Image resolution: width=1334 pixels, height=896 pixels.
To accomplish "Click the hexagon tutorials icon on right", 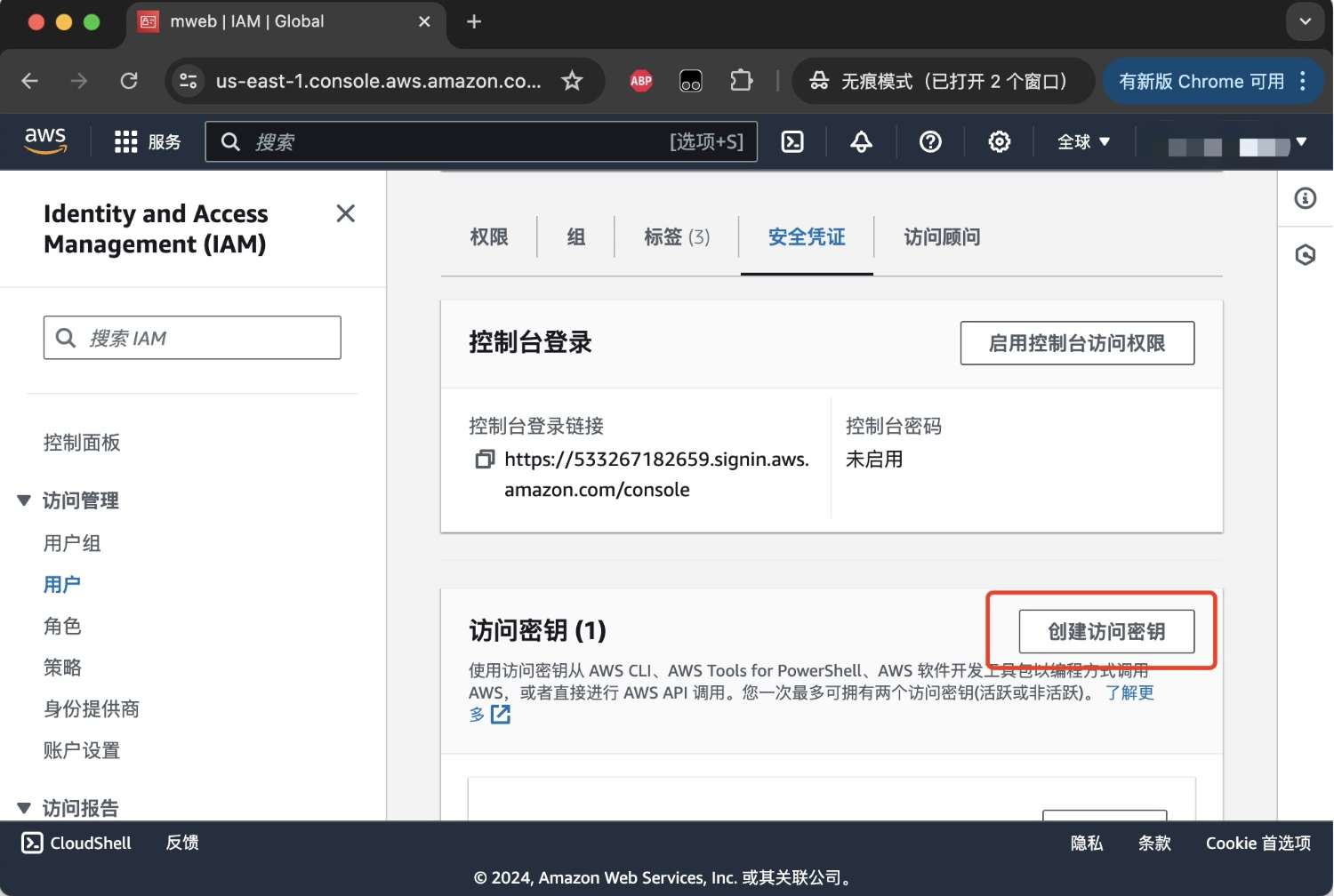I will (1306, 255).
